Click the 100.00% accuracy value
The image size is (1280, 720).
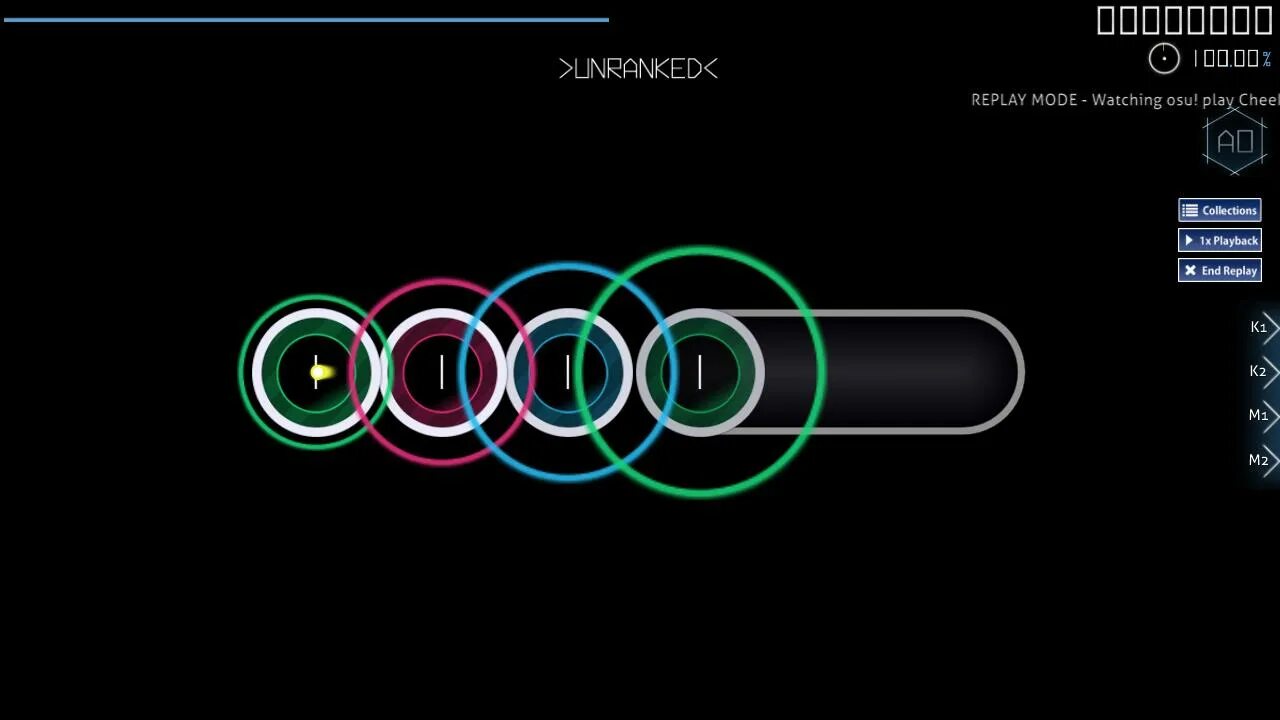pyautogui.click(x=1232, y=59)
